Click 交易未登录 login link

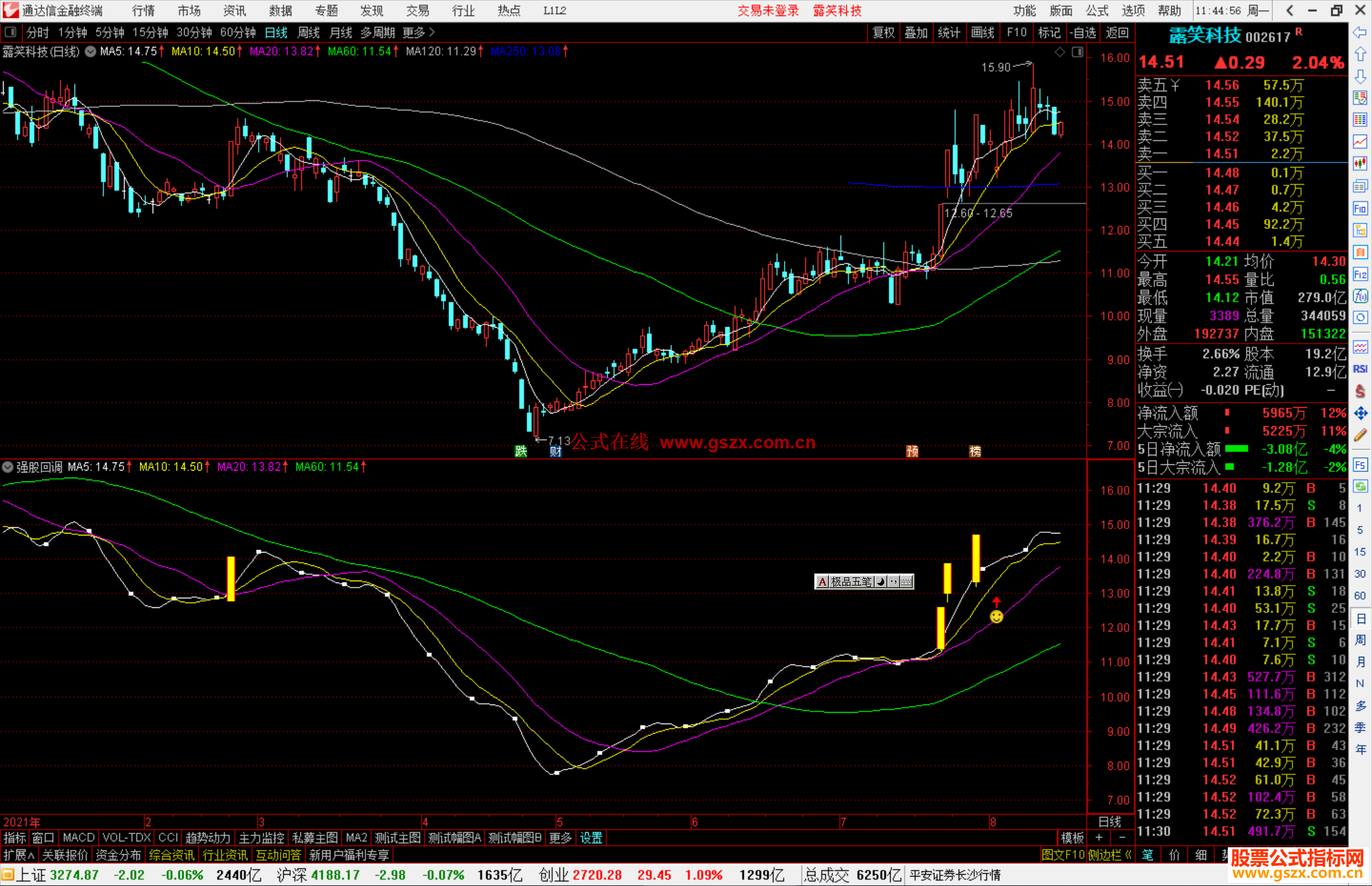point(768,10)
